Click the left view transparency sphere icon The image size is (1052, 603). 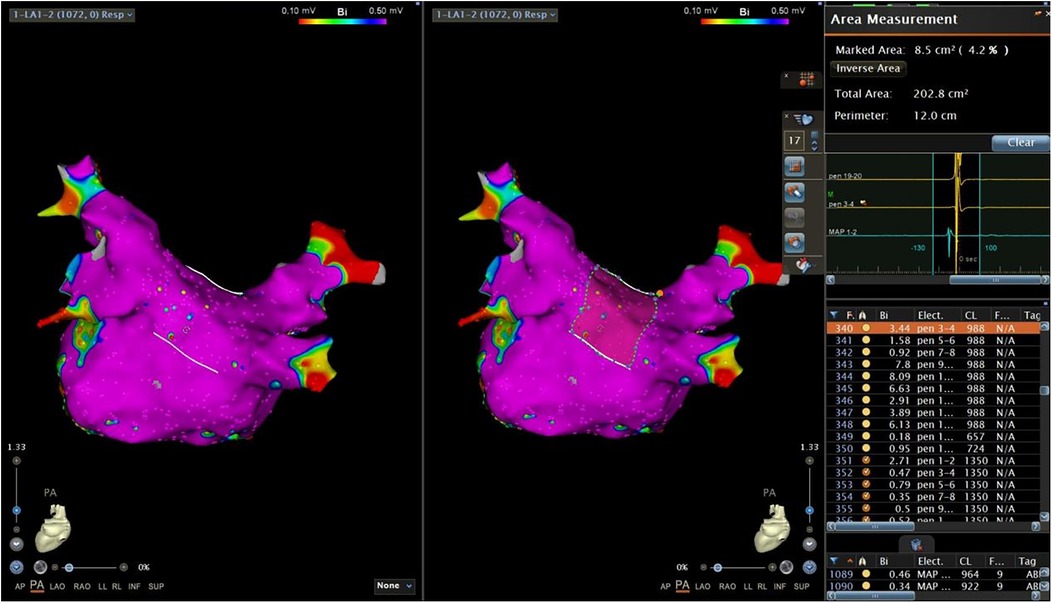40,567
